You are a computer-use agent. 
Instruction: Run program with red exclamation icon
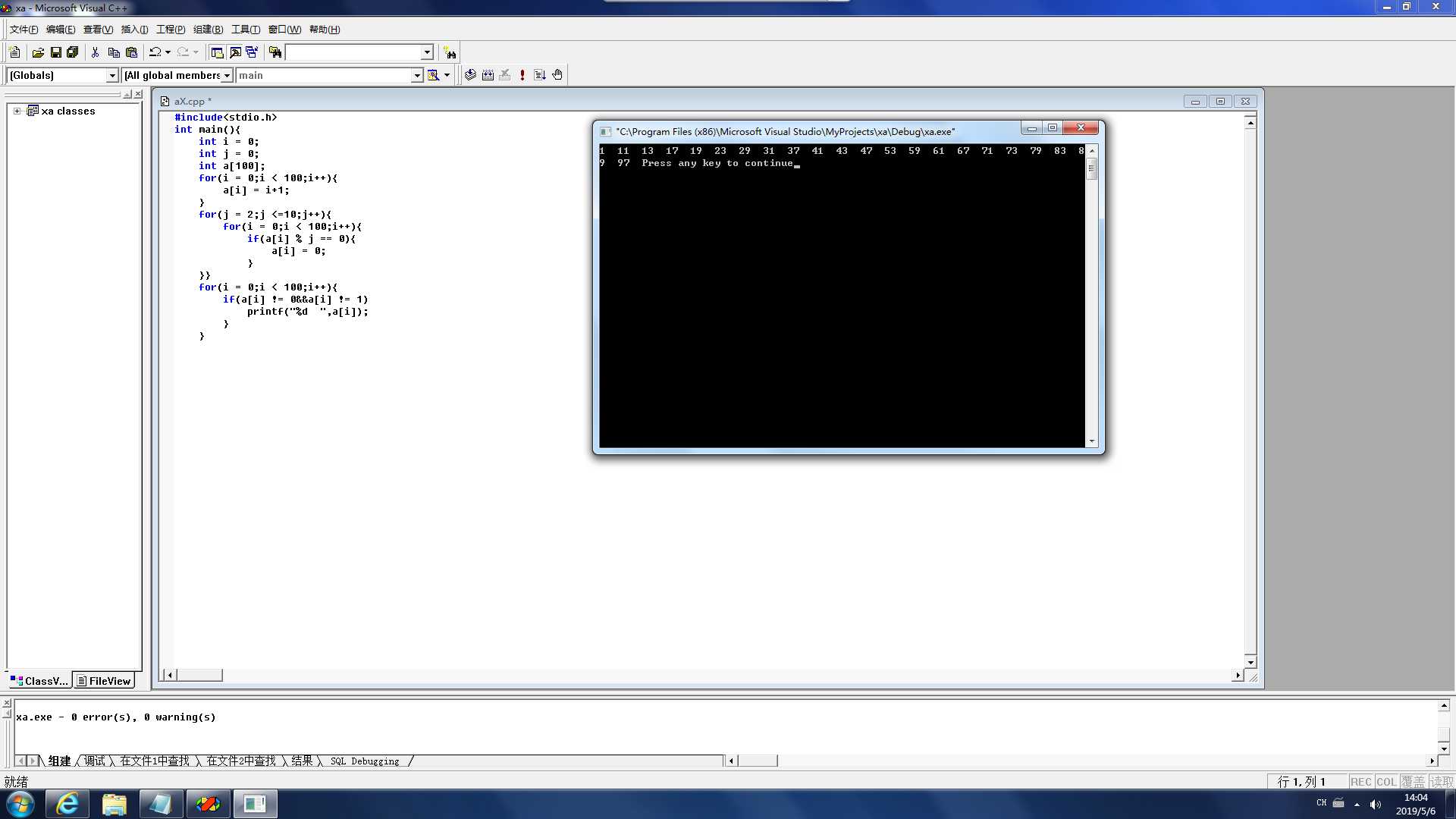(x=522, y=75)
